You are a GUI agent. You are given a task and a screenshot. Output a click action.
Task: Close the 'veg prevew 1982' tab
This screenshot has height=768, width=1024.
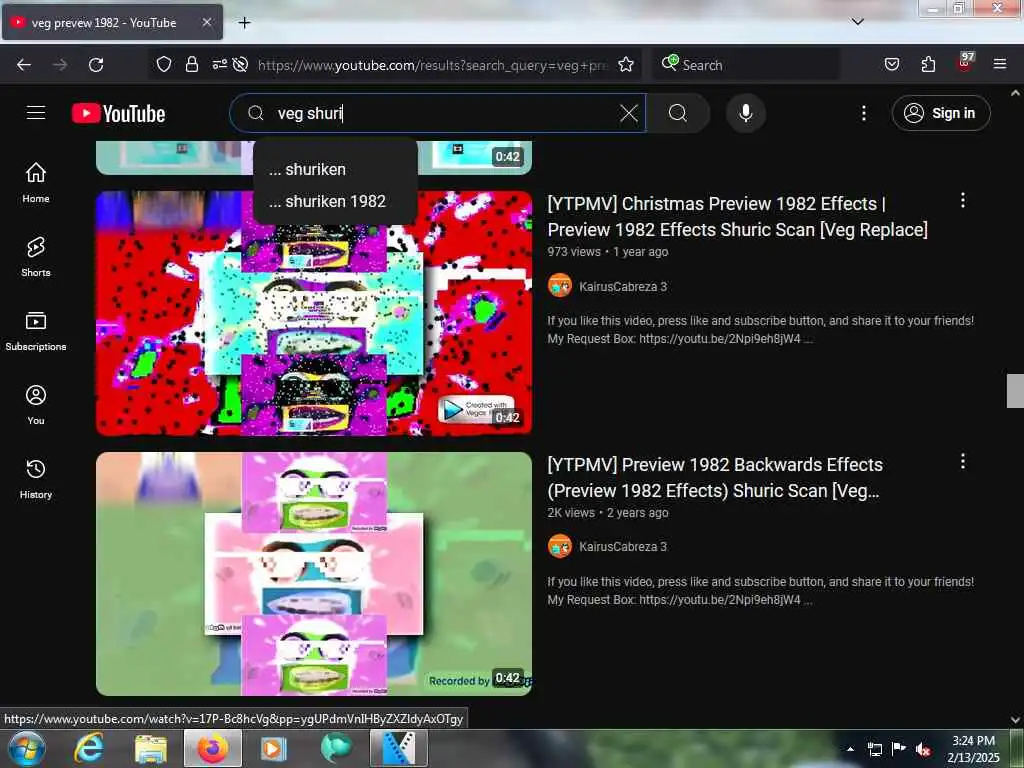206,23
